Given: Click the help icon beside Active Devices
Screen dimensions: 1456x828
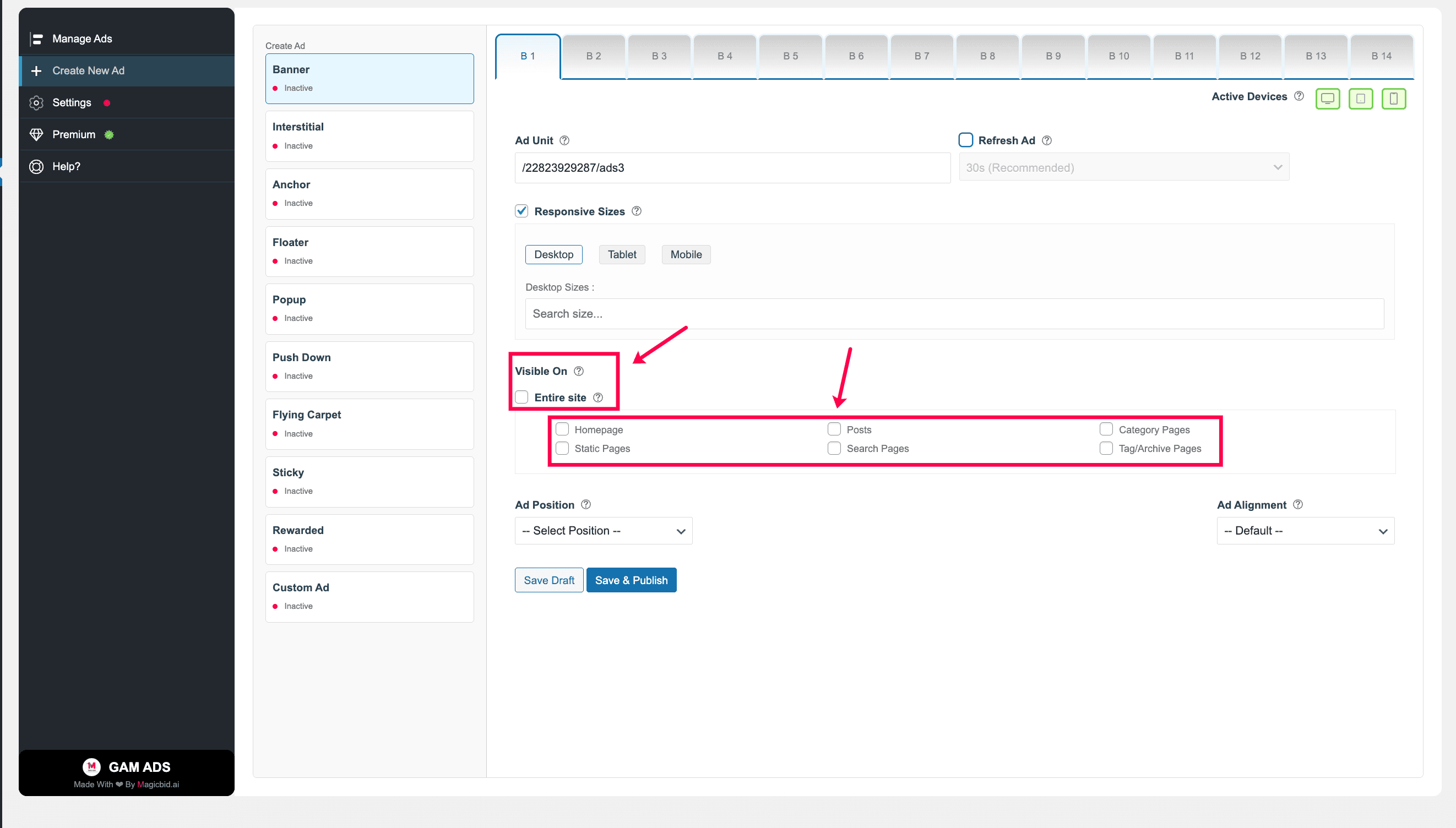Looking at the screenshot, I should [1299, 96].
